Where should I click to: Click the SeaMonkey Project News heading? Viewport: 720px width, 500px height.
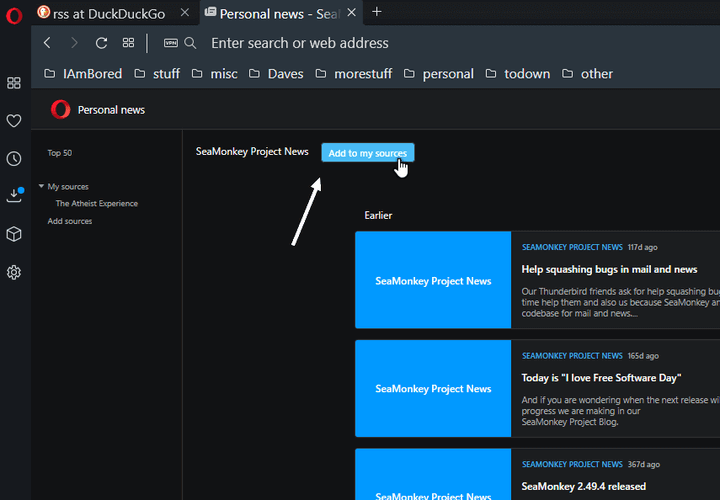tap(252, 152)
